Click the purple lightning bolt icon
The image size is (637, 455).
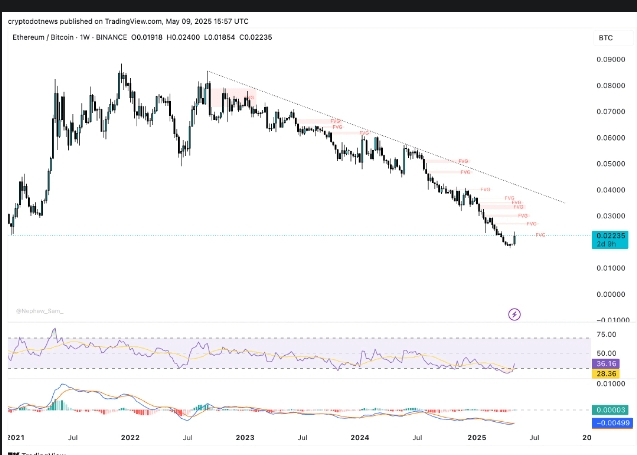click(x=514, y=314)
